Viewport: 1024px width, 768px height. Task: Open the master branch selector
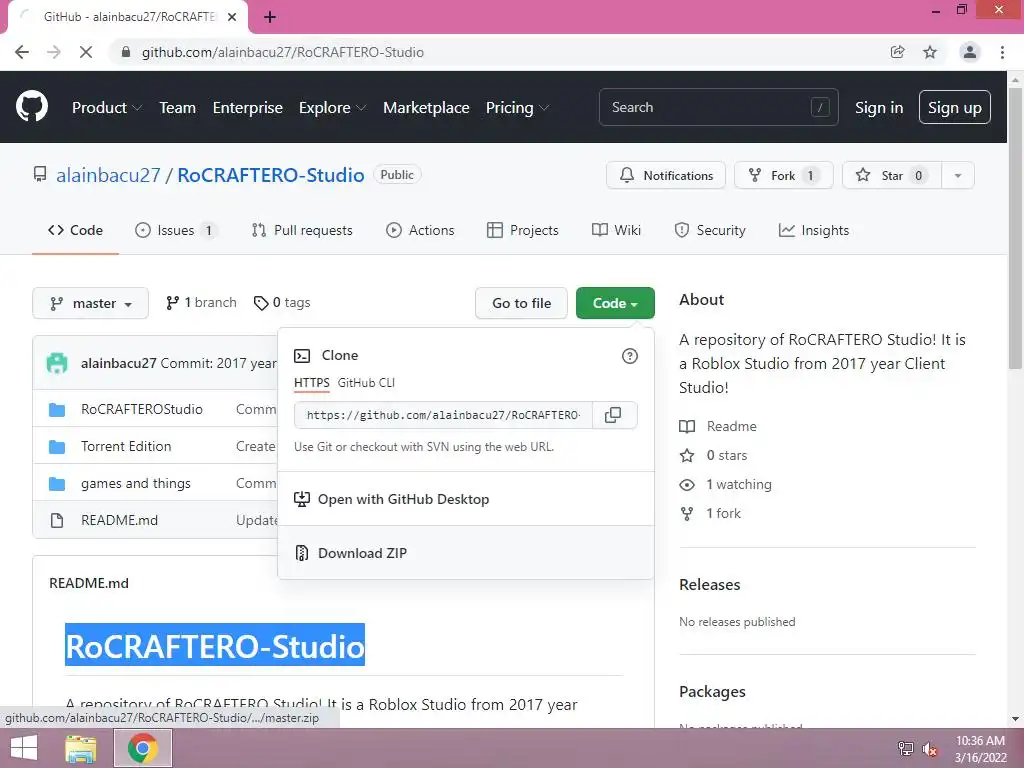pyautogui.click(x=90, y=304)
